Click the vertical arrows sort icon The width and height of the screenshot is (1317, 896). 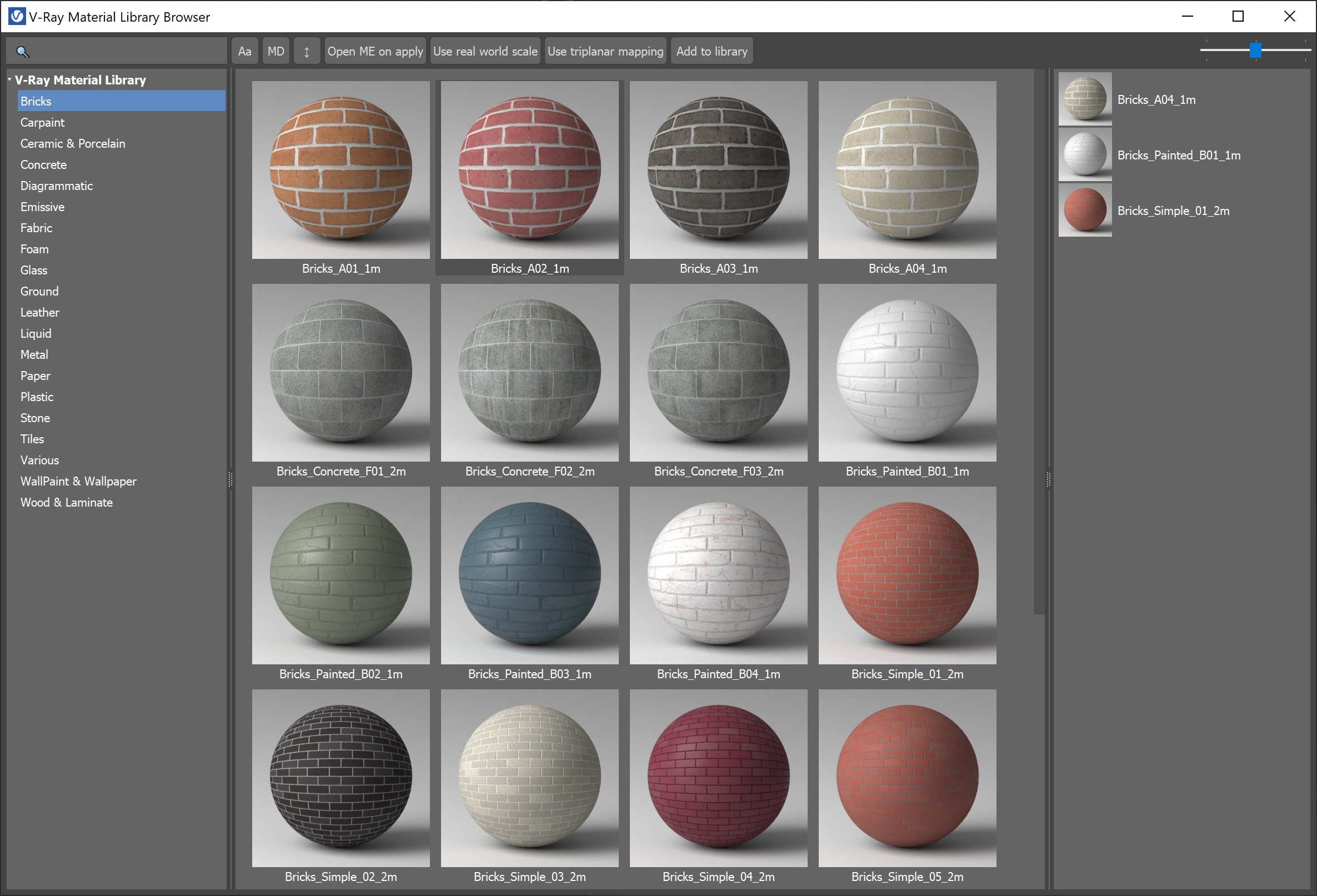[307, 51]
